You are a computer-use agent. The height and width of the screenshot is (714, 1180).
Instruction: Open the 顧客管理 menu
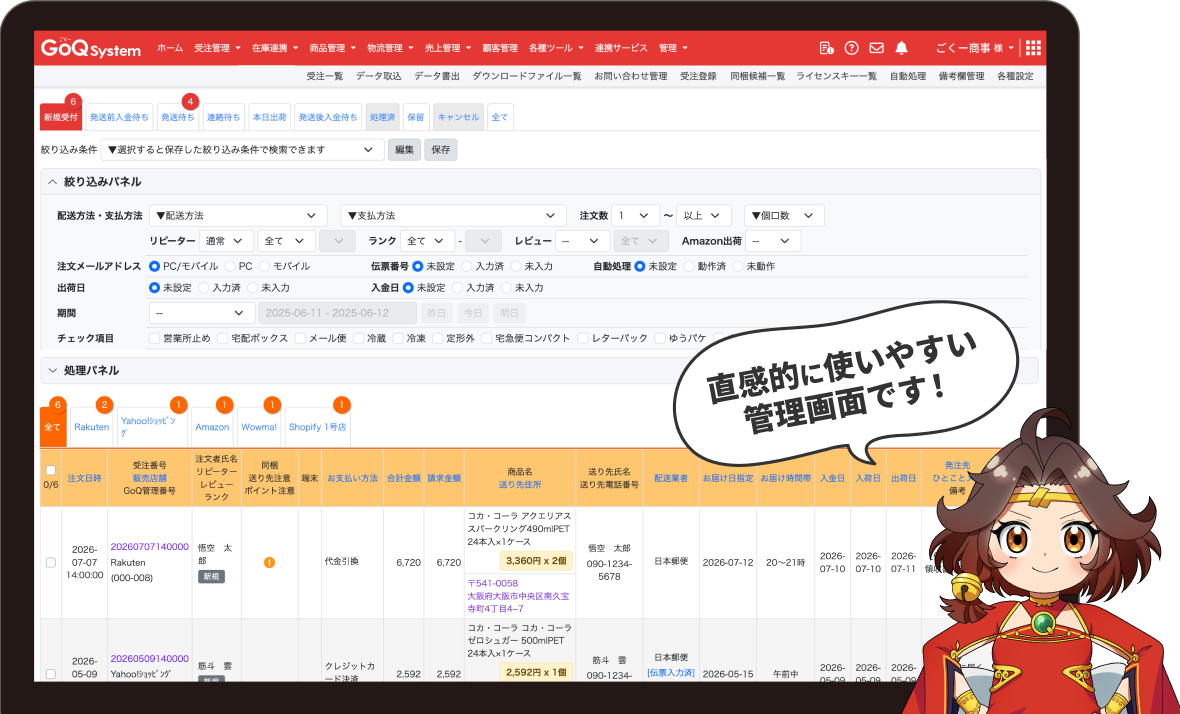(500, 48)
